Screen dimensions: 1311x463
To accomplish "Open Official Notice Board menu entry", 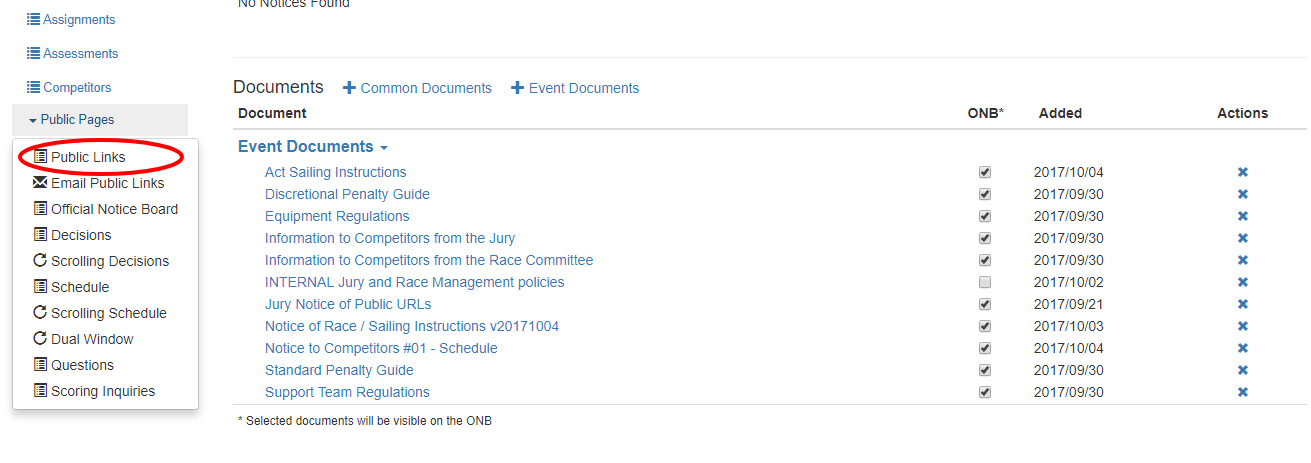I will point(114,209).
